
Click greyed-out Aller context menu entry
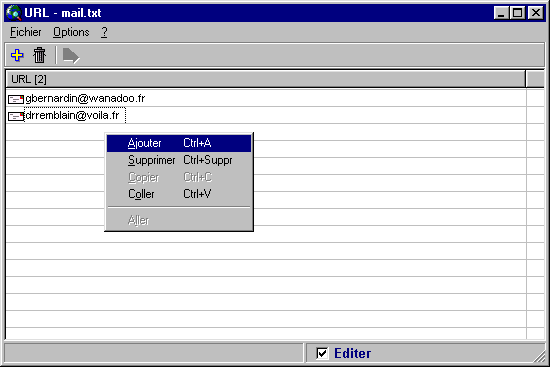(179, 220)
